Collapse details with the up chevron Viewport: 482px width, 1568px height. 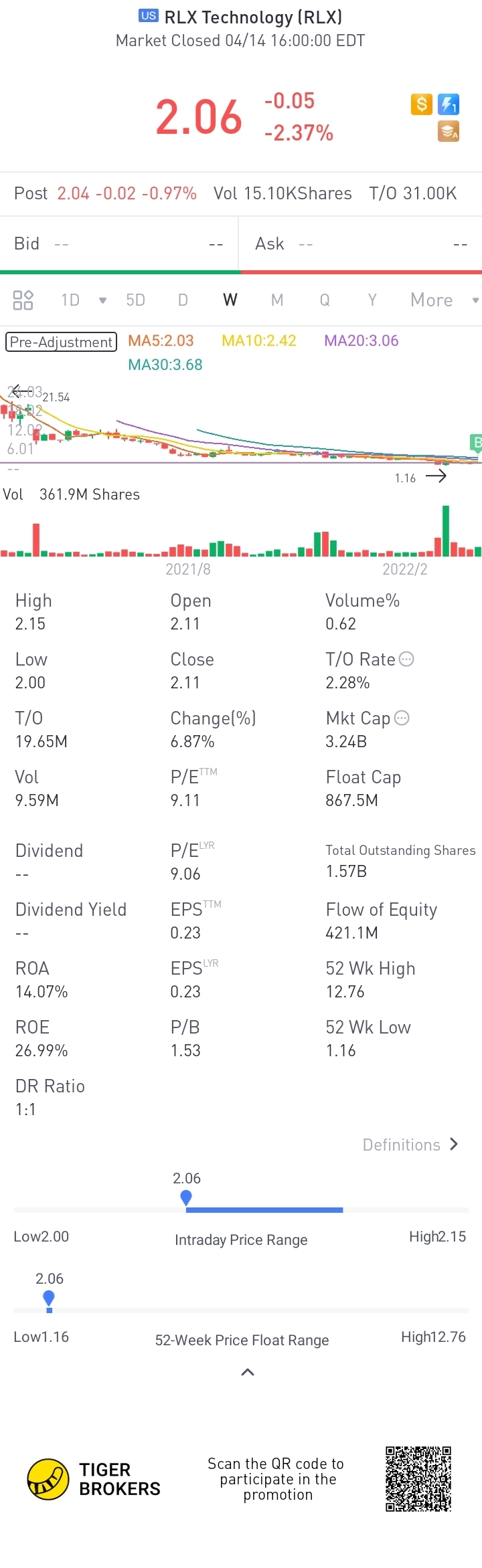pos(248,1372)
